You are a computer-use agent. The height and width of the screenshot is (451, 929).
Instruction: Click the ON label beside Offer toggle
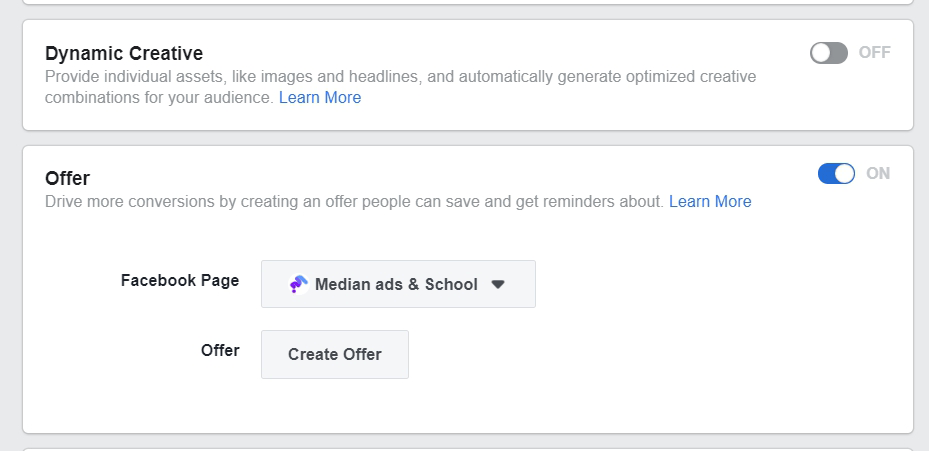[x=878, y=174]
